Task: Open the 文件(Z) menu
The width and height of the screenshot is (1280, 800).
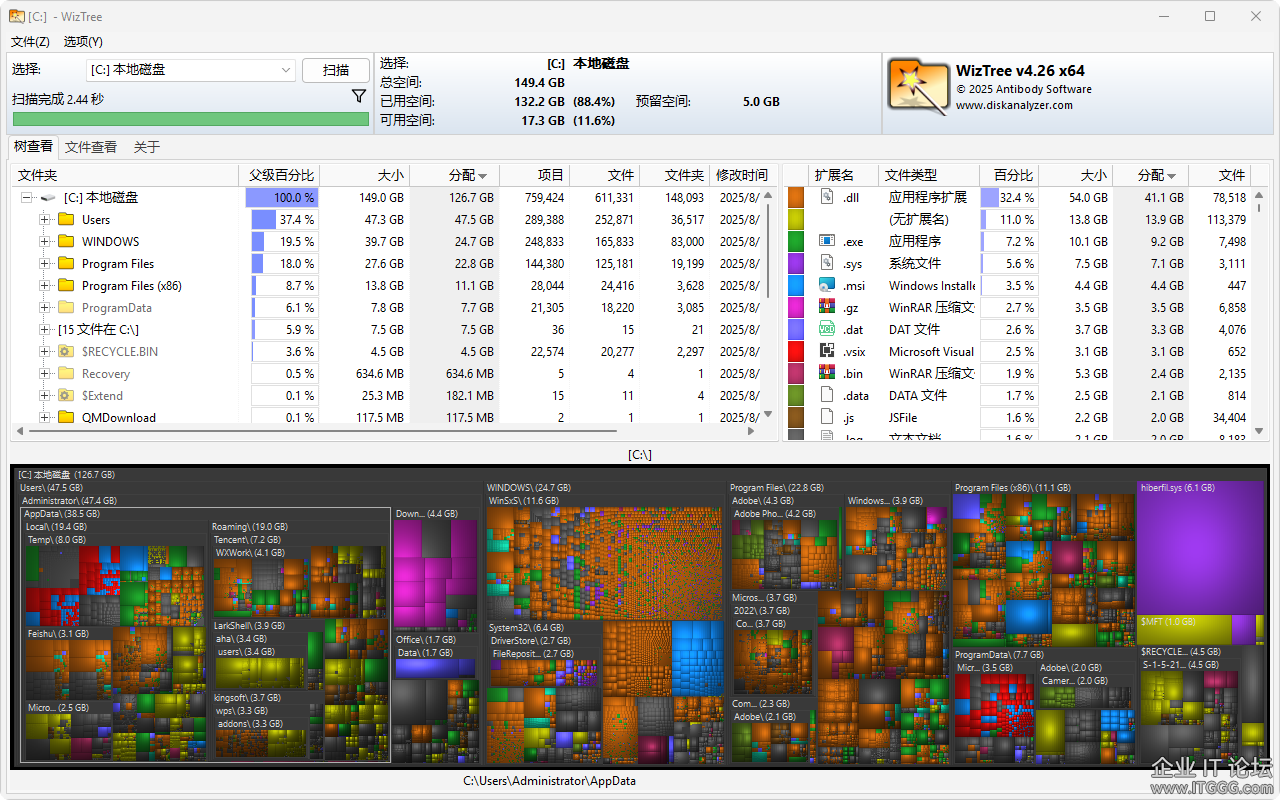Action: tap(30, 41)
